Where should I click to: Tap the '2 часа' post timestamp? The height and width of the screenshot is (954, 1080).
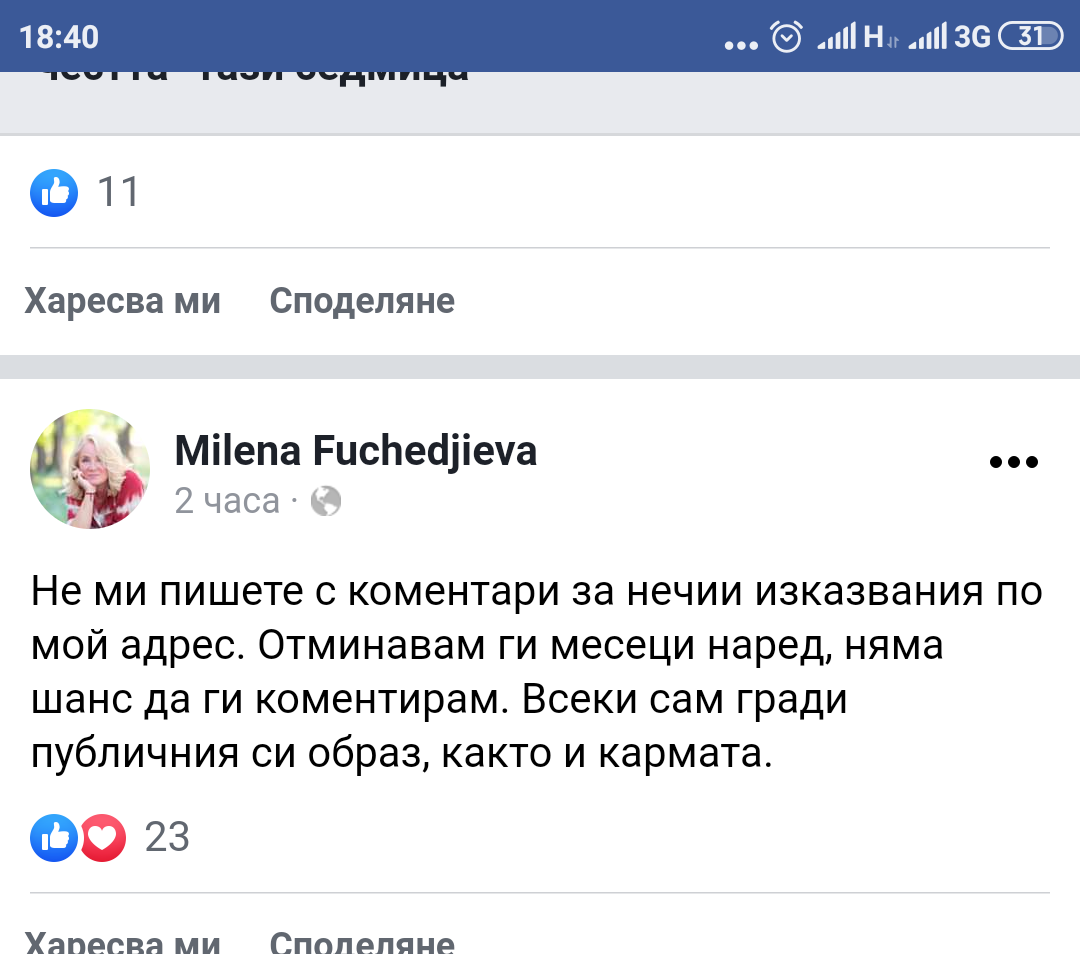(x=227, y=500)
